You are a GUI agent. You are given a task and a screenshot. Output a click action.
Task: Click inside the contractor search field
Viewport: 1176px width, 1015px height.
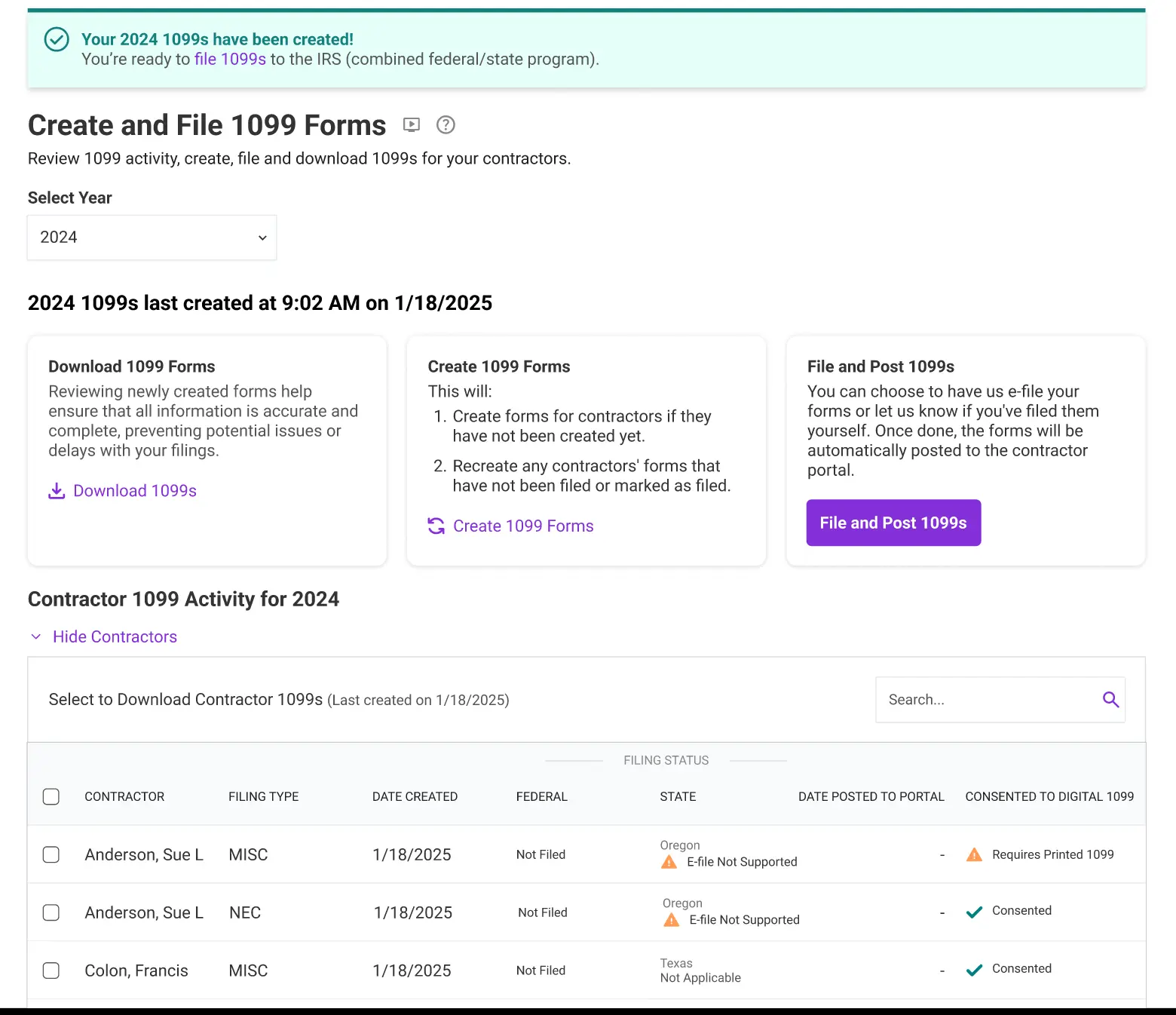pos(980,699)
